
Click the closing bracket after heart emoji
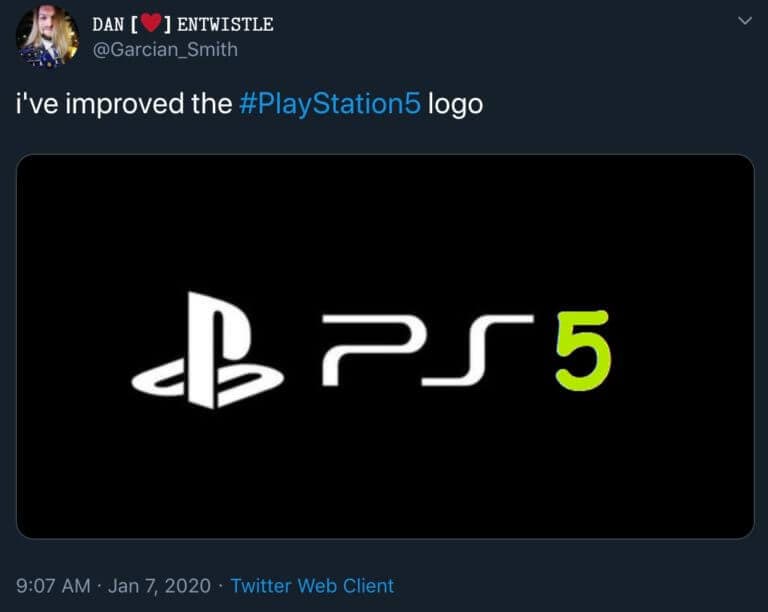tap(167, 24)
